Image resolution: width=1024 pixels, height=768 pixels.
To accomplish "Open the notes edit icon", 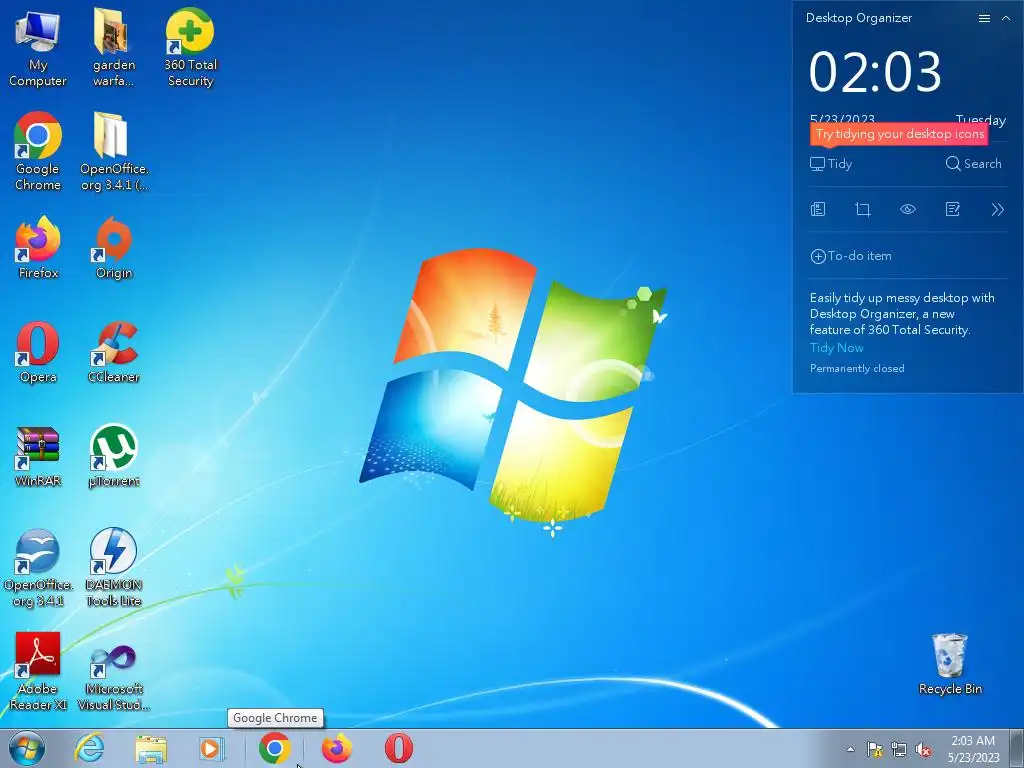I will pos(953,210).
